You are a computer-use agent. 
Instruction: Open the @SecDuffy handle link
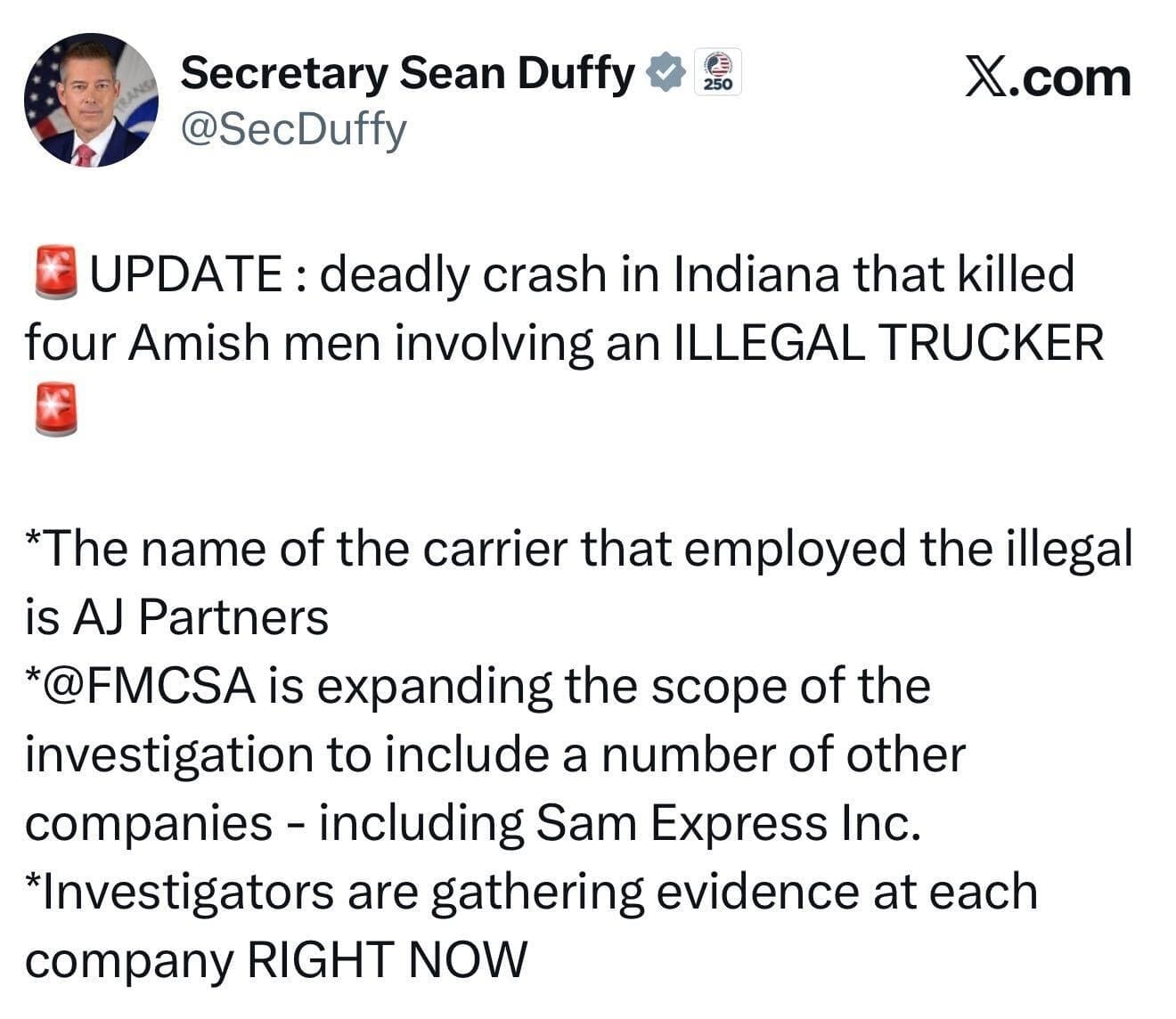tap(293, 130)
